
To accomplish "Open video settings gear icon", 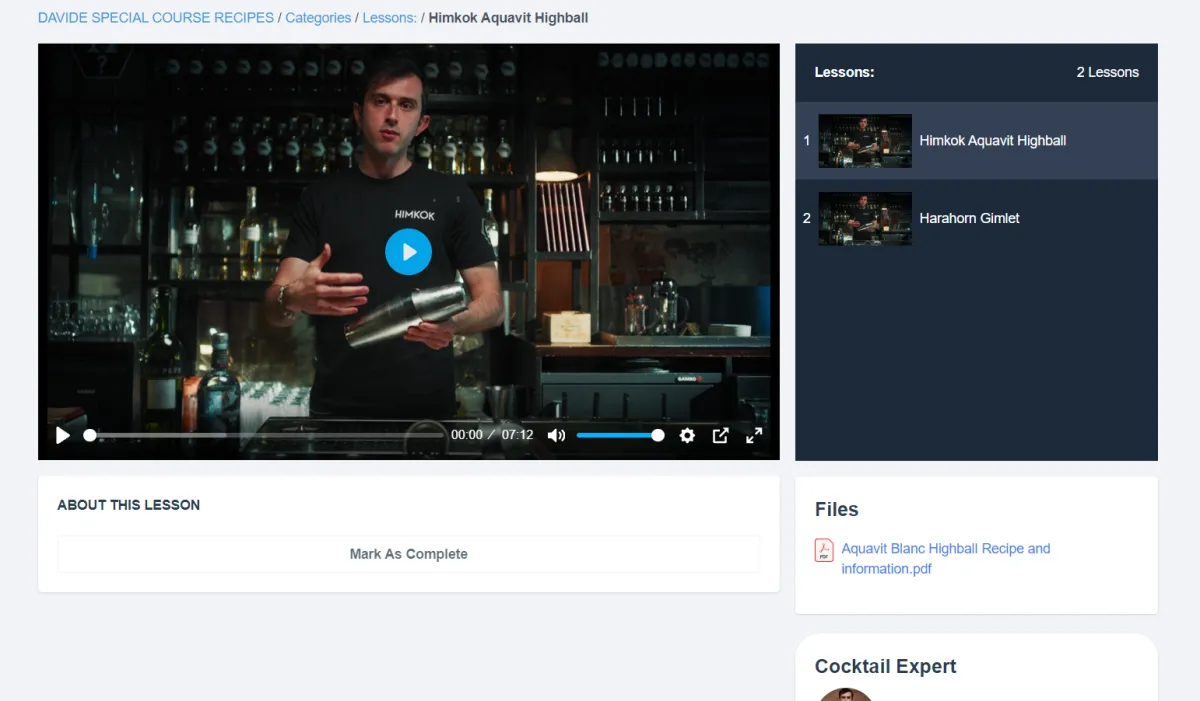I will (x=687, y=435).
